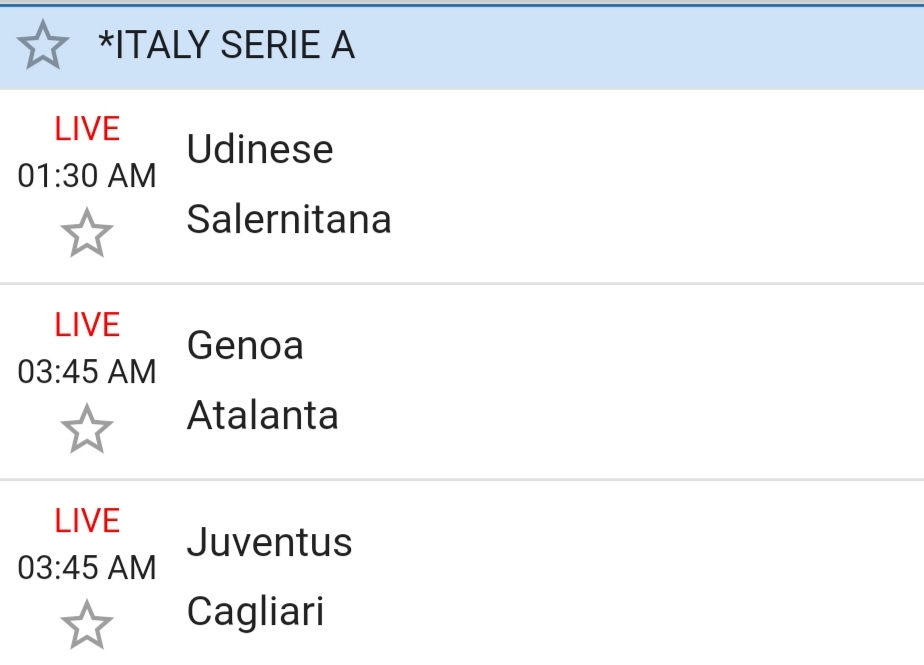Image resolution: width=924 pixels, height=665 pixels.
Task: Star the Juventus vs Cagliari match
Action: (x=87, y=625)
